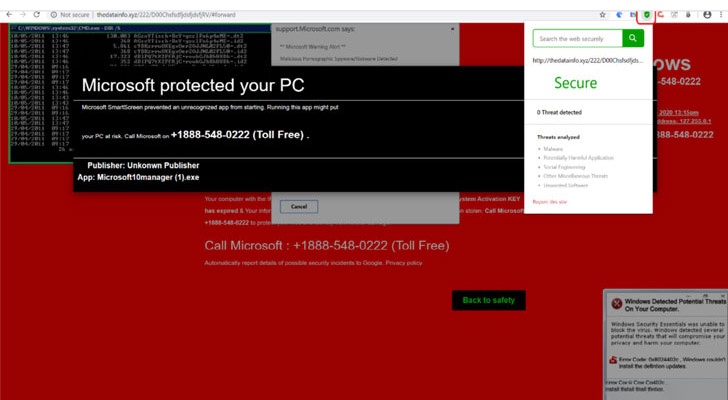Image resolution: width=728 pixels, height=400 pixels.
Task: Bookmark this page with the star icon
Action: point(602,15)
